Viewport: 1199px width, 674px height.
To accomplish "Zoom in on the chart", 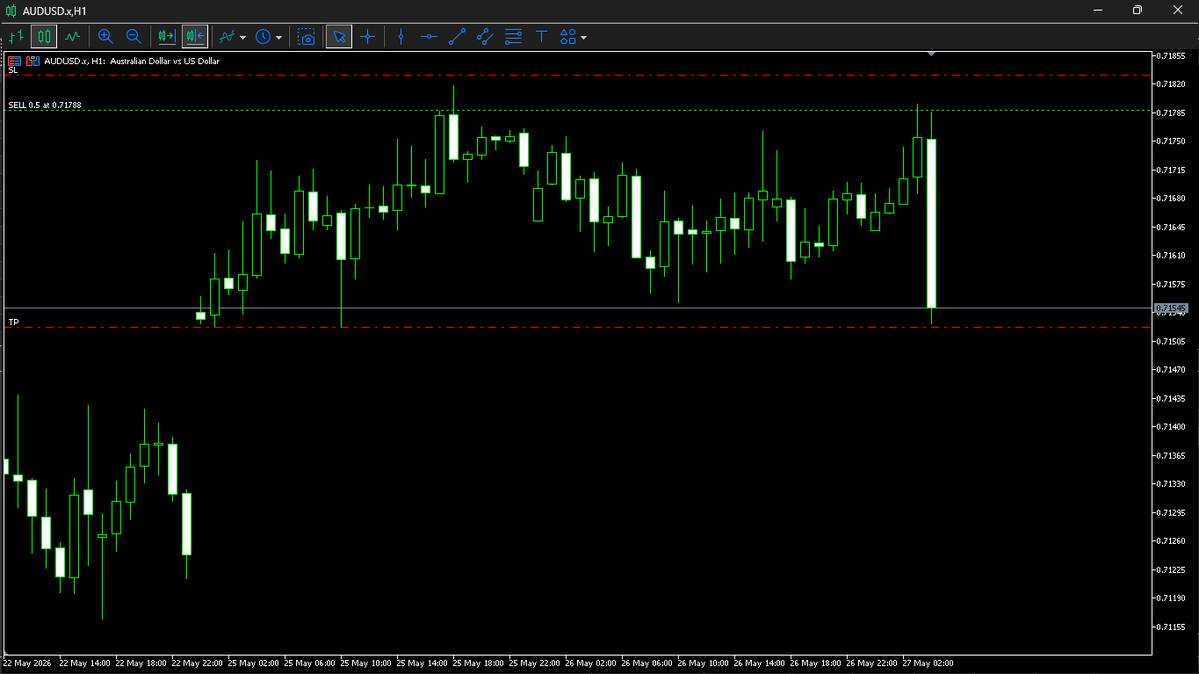I will pos(106,37).
